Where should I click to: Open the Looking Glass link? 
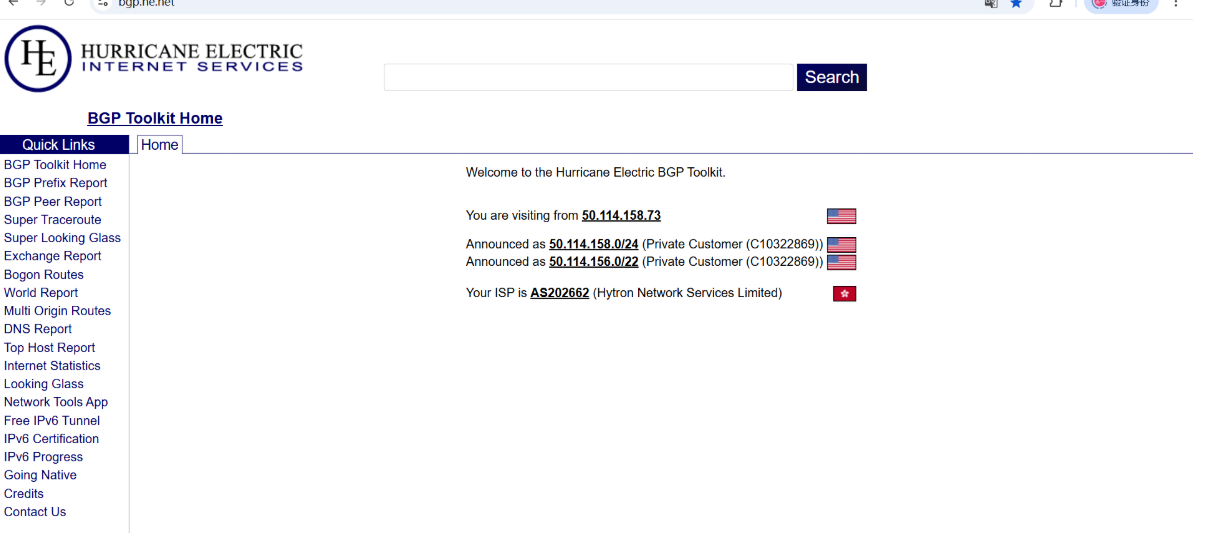pos(44,384)
